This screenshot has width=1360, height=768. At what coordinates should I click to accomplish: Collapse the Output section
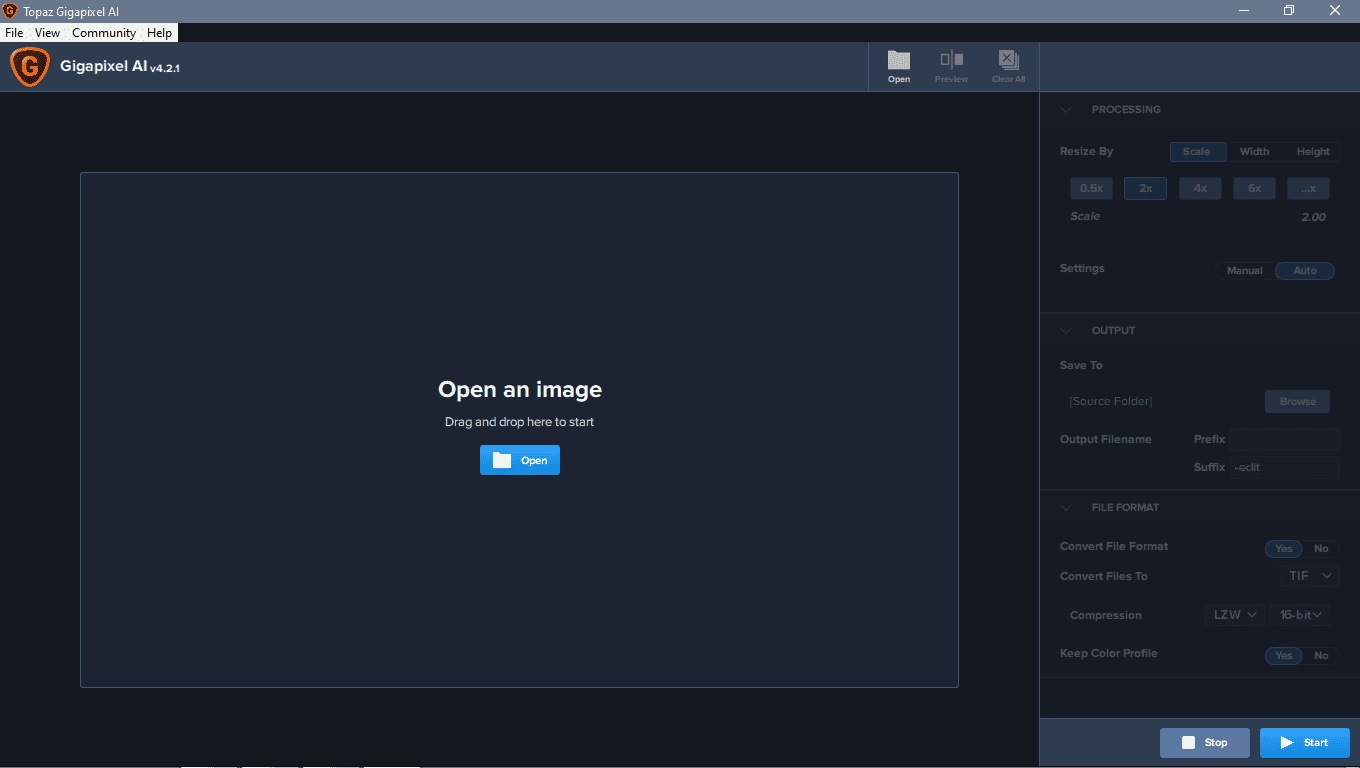pyautogui.click(x=1066, y=331)
